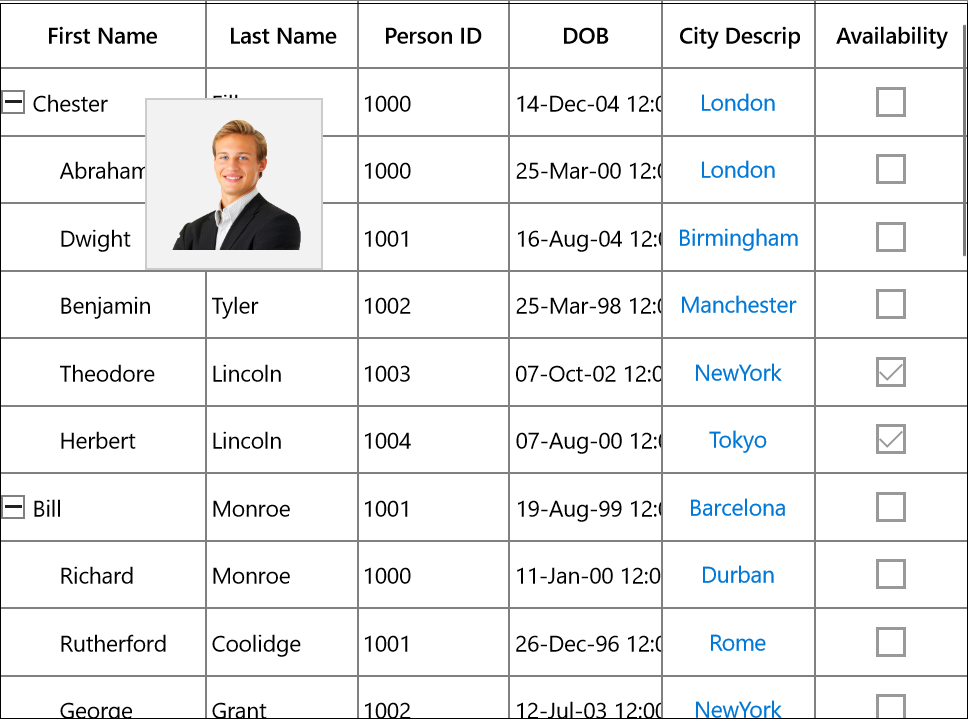
Task: Open the Manchester city link
Action: click(x=738, y=305)
